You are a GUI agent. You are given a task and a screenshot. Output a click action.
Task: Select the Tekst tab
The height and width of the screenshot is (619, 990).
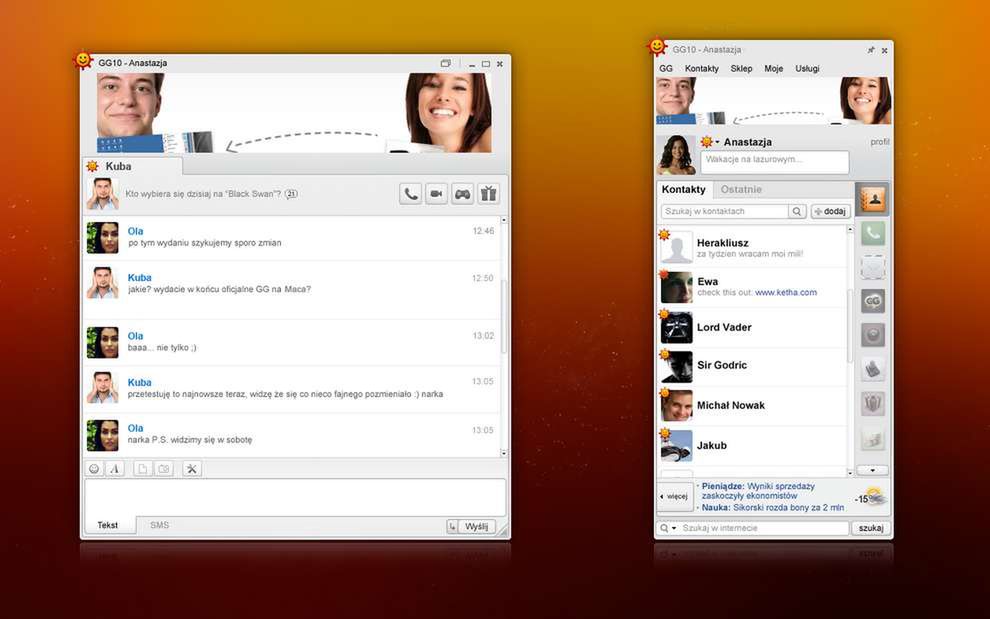click(x=108, y=525)
